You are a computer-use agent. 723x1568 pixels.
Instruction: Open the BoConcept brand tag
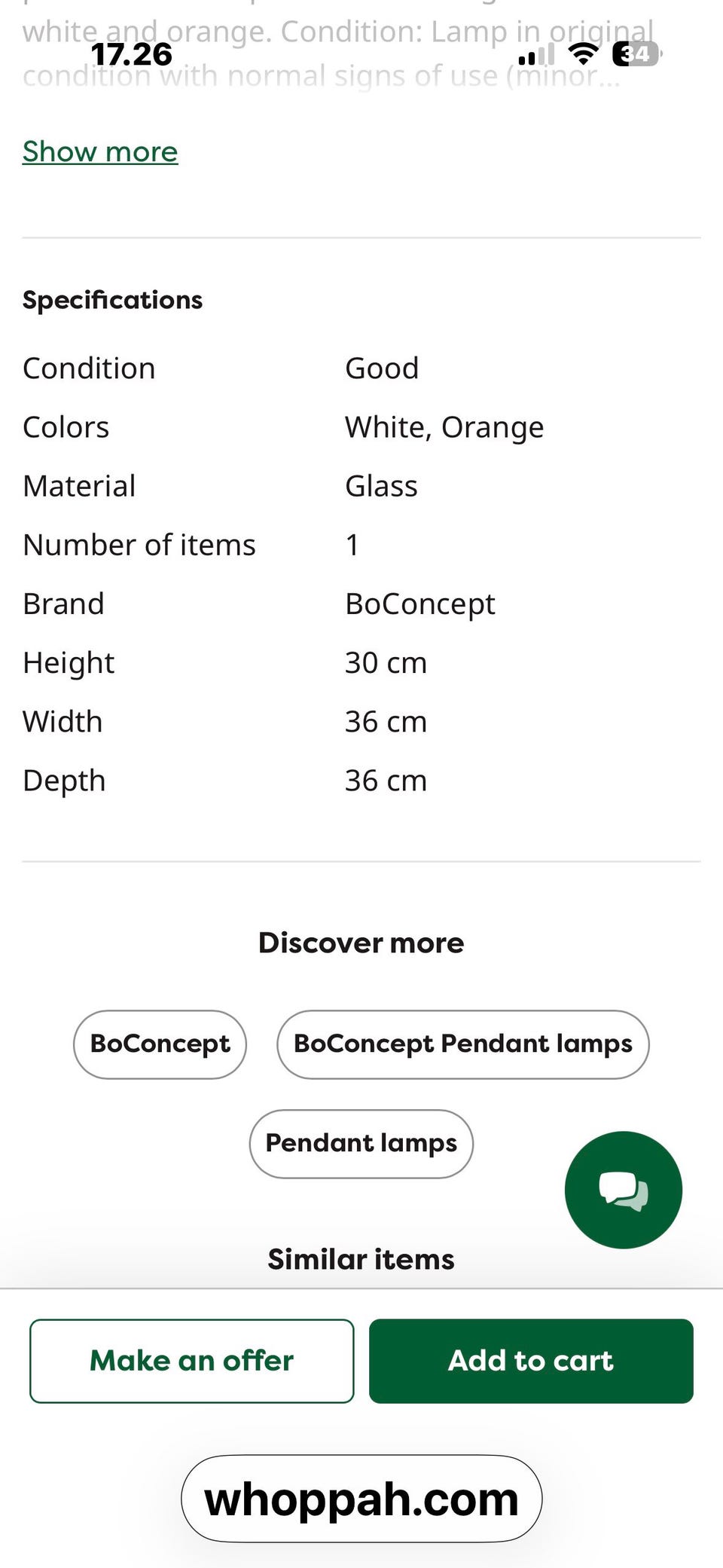pos(160,1044)
